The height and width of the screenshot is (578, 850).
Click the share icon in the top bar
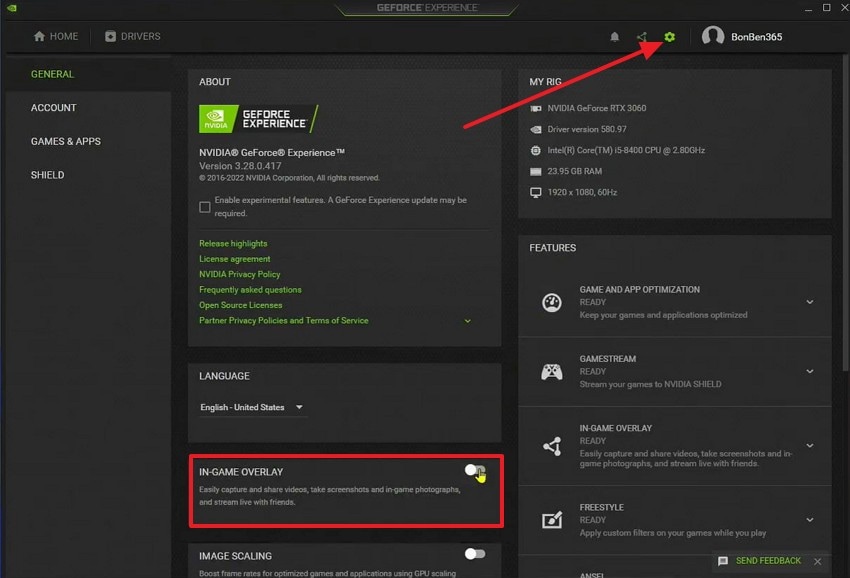pos(642,36)
